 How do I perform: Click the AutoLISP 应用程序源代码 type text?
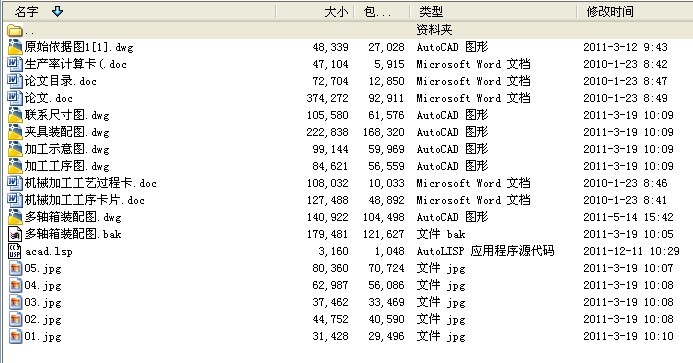pos(485,251)
